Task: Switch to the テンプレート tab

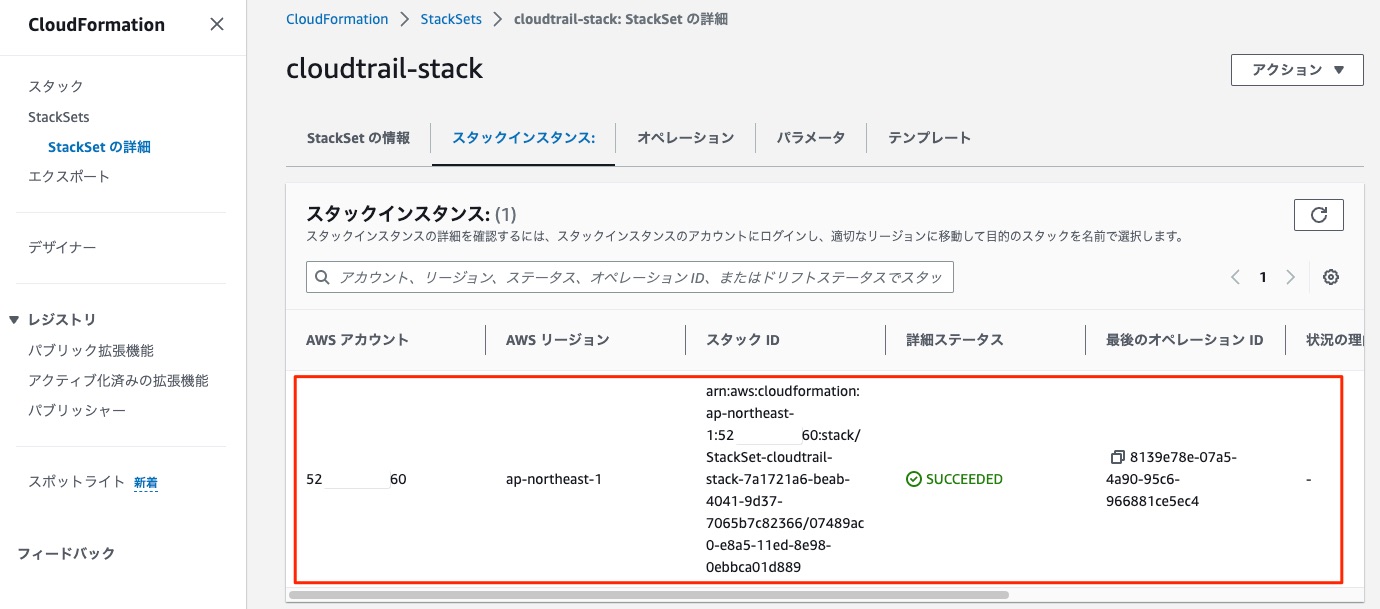Action: (x=929, y=138)
